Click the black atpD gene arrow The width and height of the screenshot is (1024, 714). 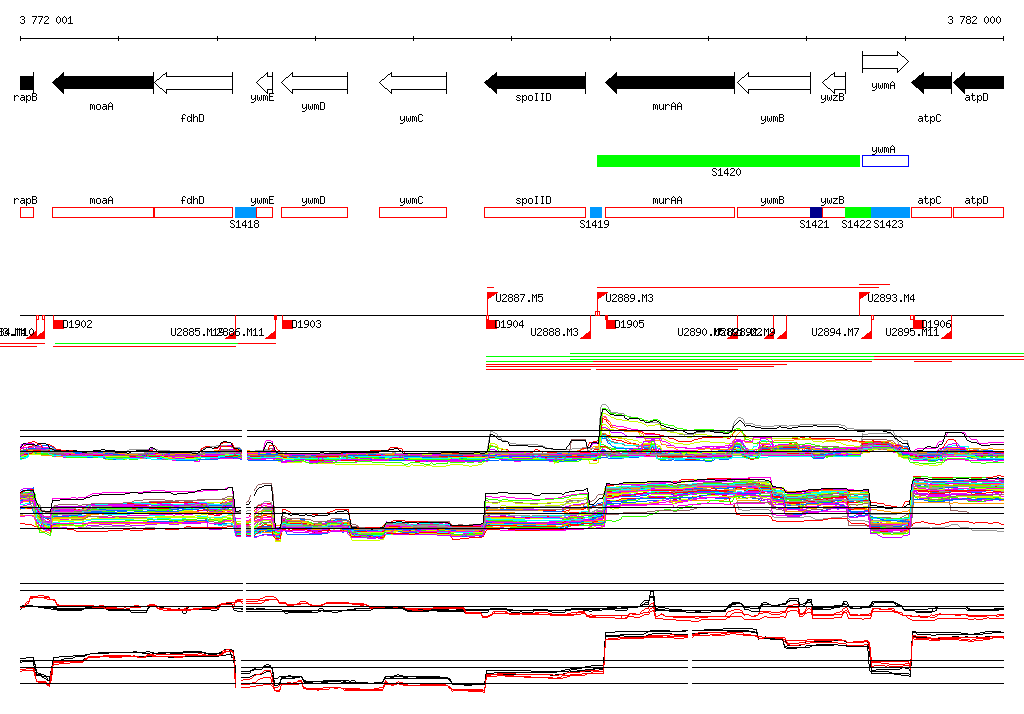click(978, 83)
